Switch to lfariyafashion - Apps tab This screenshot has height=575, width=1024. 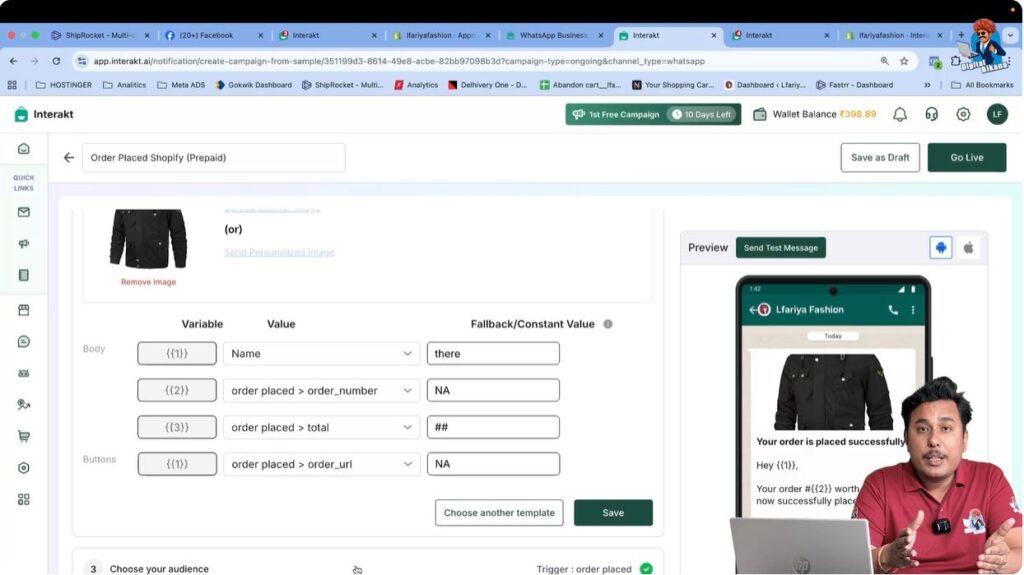click(441, 35)
